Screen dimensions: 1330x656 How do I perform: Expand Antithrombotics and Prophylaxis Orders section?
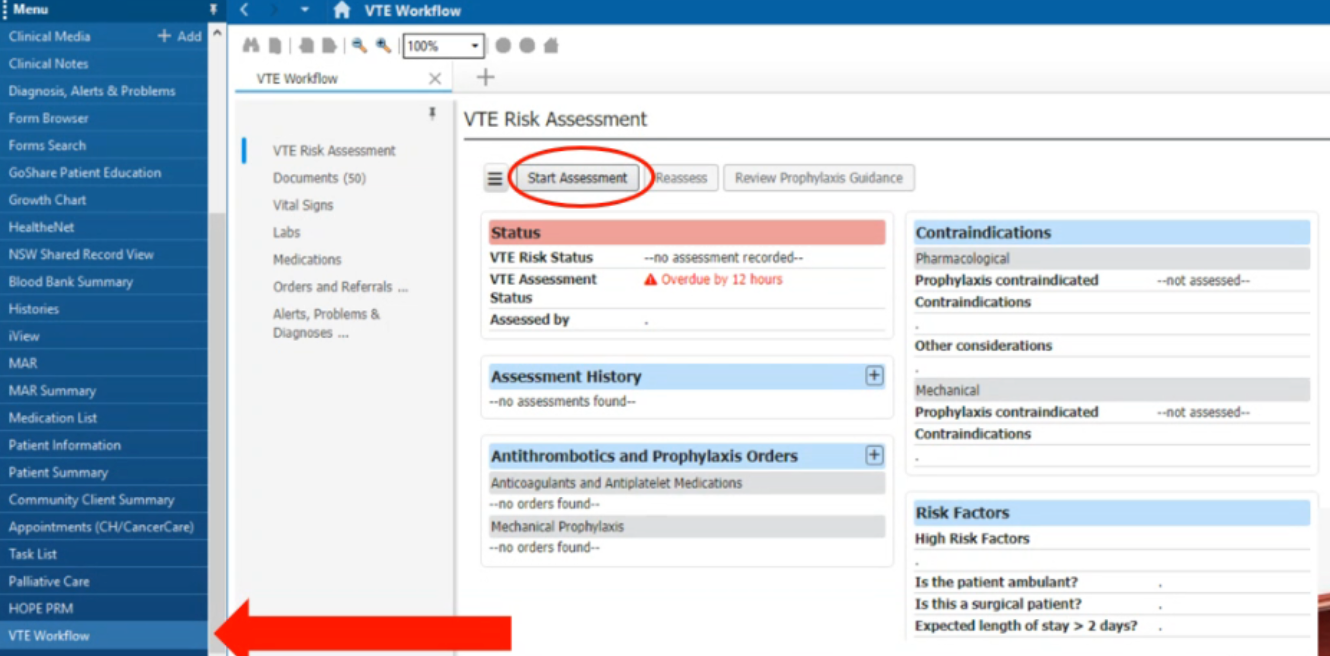tap(874, 456)
